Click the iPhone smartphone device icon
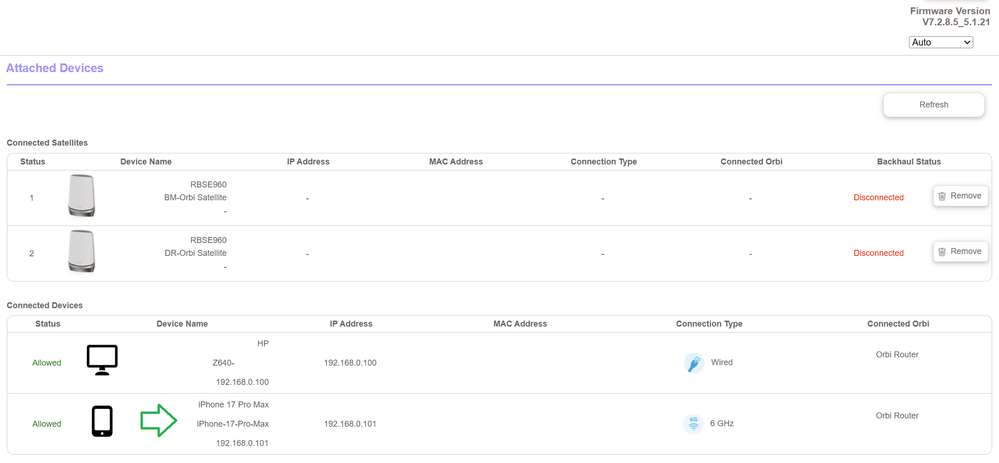The image size is (999, 463). (102, 422)
